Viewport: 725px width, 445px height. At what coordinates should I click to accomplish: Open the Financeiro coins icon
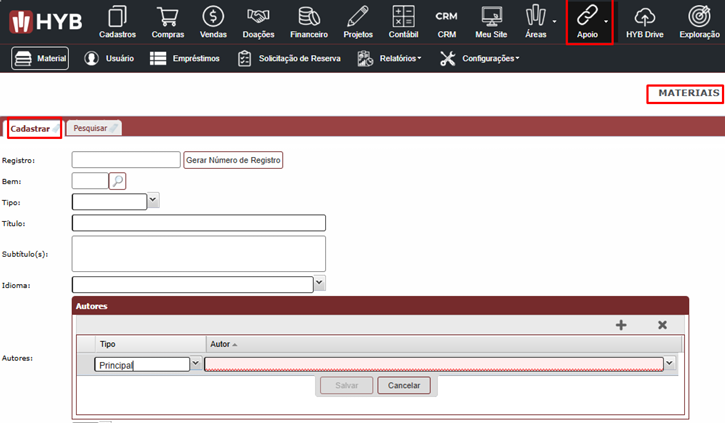pyautogui.click(x=309, y=17)
